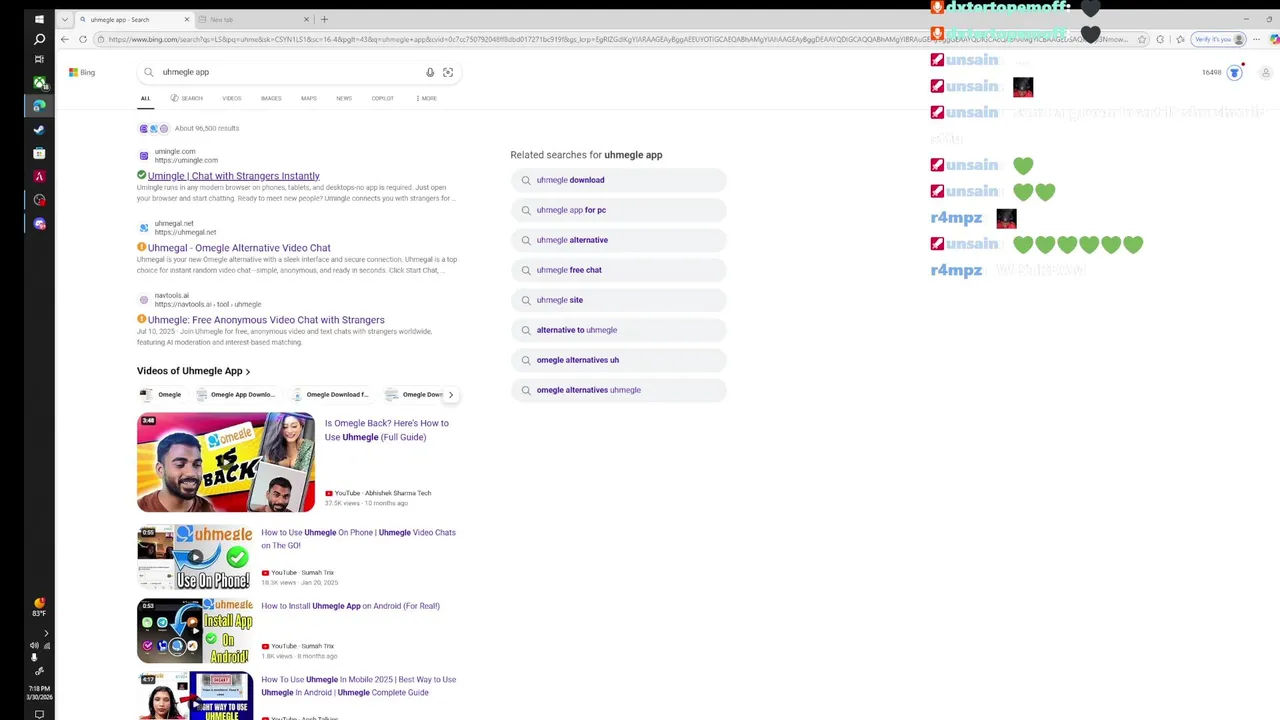Select related search 'uhmegle app for pc'

pos(618,210)
